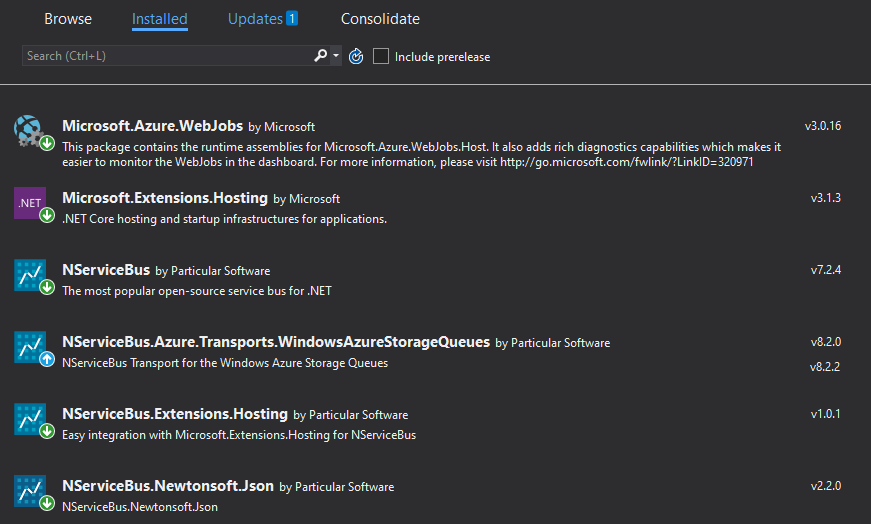
Task: Click version v7.2.4 of NServiceBus
Action: 825,270
